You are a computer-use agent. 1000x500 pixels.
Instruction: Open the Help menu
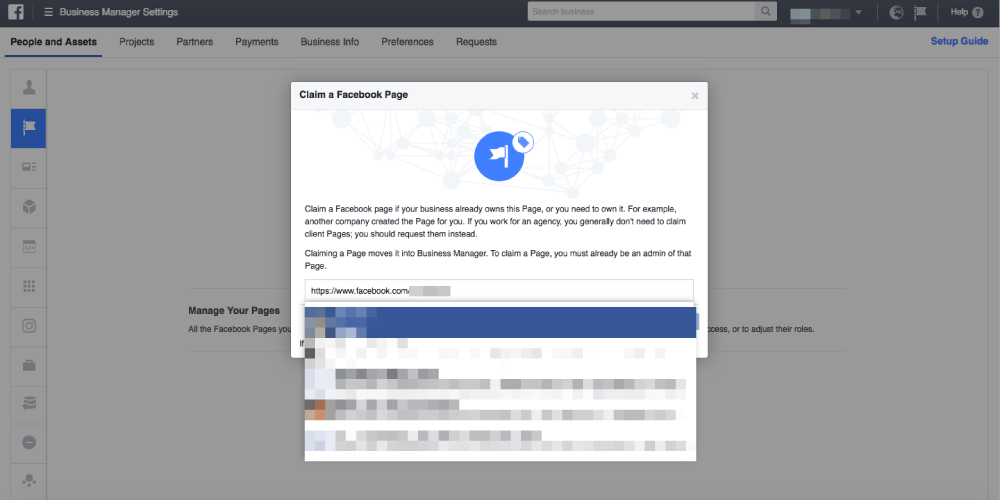click(x=967, y=12)
